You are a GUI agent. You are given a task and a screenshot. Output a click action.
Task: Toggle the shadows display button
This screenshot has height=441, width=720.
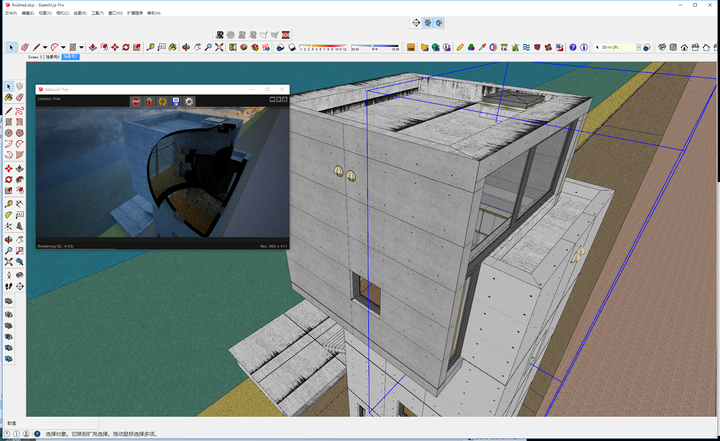tap(292, 47)
